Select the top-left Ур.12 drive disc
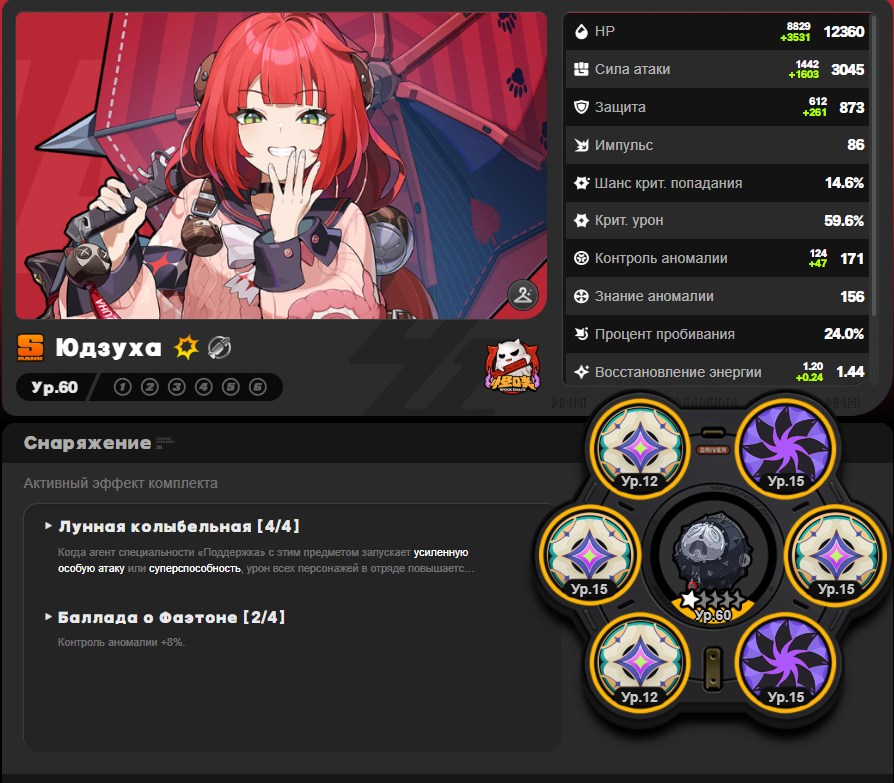The image size is (894, 783). [x=640, y=449]
